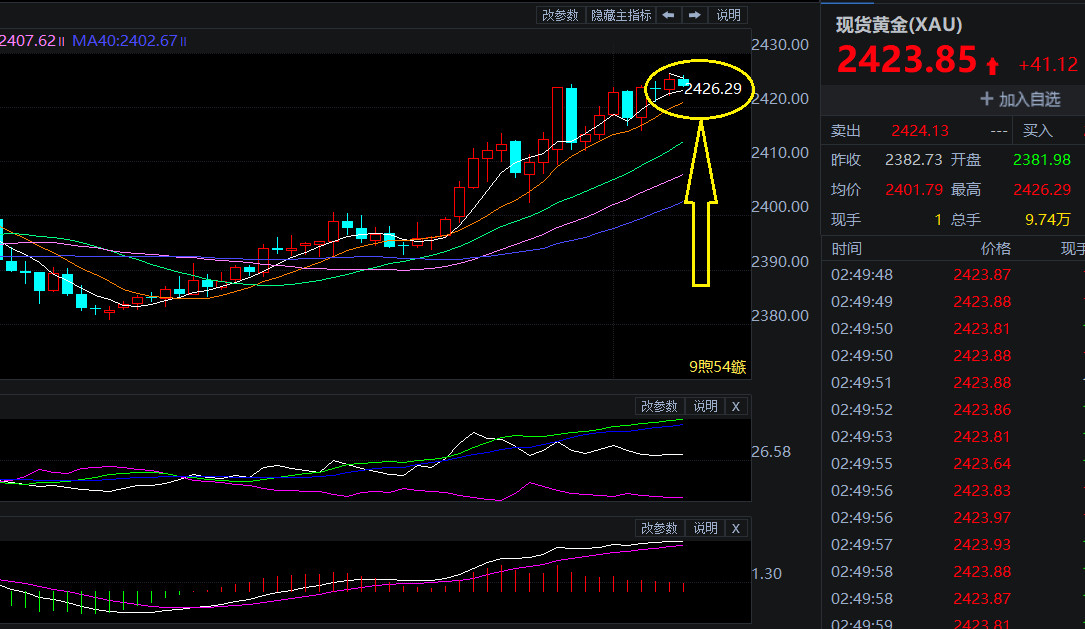Image resolution: width=1085 pixels, height=629 pixels.
Task: Click the 最高 value 2426.29 in quote panel
Action: 1041,190
